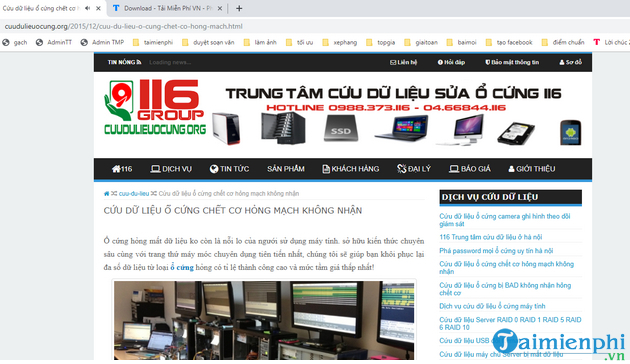630x364 pixels.
Task: Open link Dịch vụ cứu dữ liệu ổ cứng máy tính
Action: (492, 306)
